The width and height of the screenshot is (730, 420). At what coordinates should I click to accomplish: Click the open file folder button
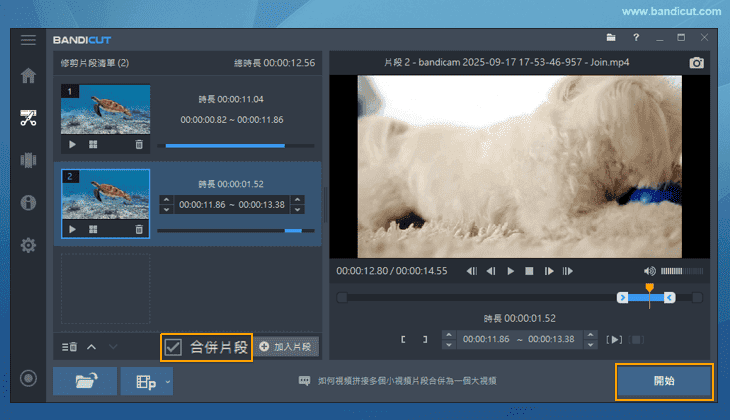tap(85, 381)
